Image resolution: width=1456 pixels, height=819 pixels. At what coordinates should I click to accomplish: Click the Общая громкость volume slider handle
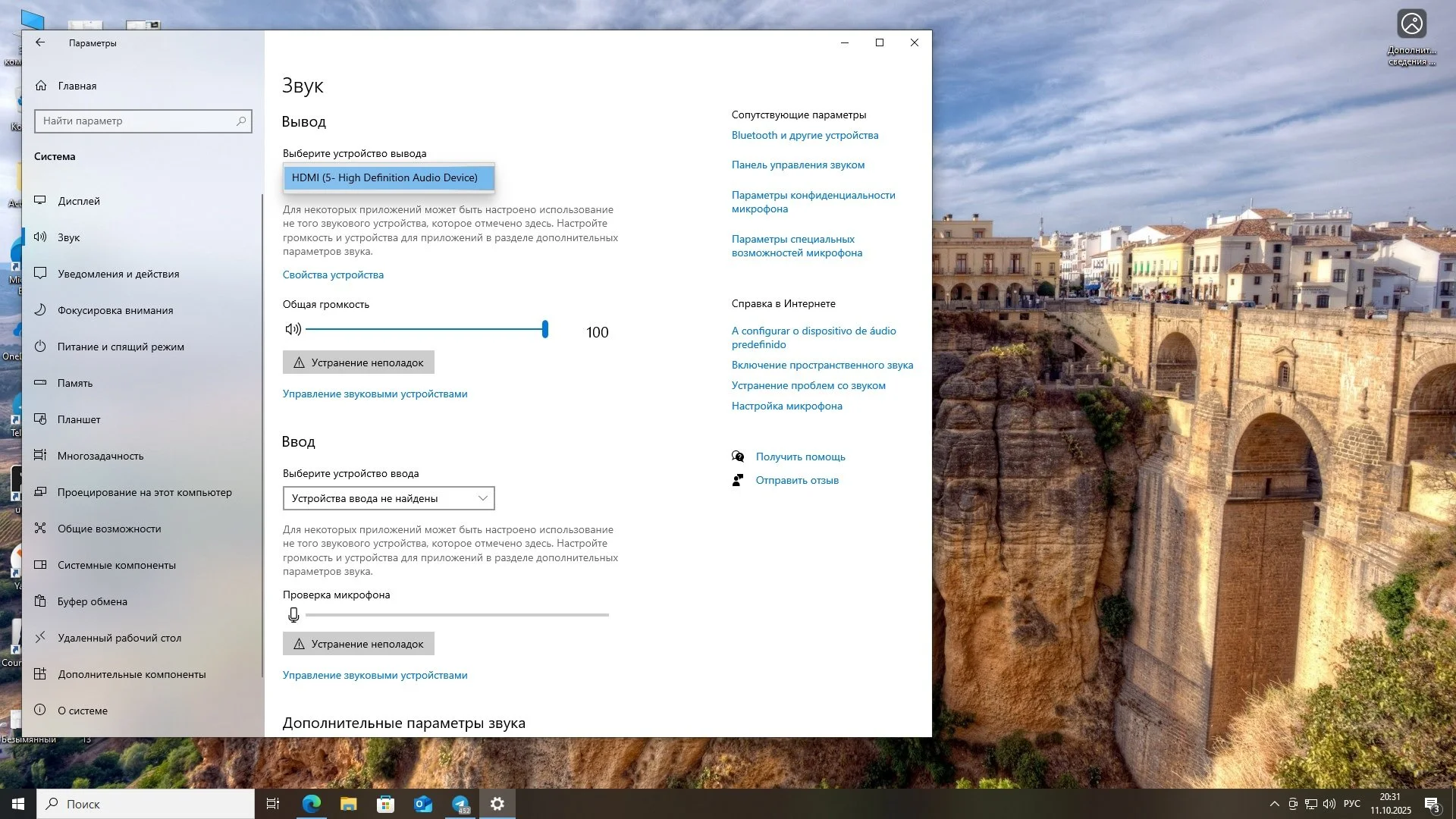click(x=545, y=329)
